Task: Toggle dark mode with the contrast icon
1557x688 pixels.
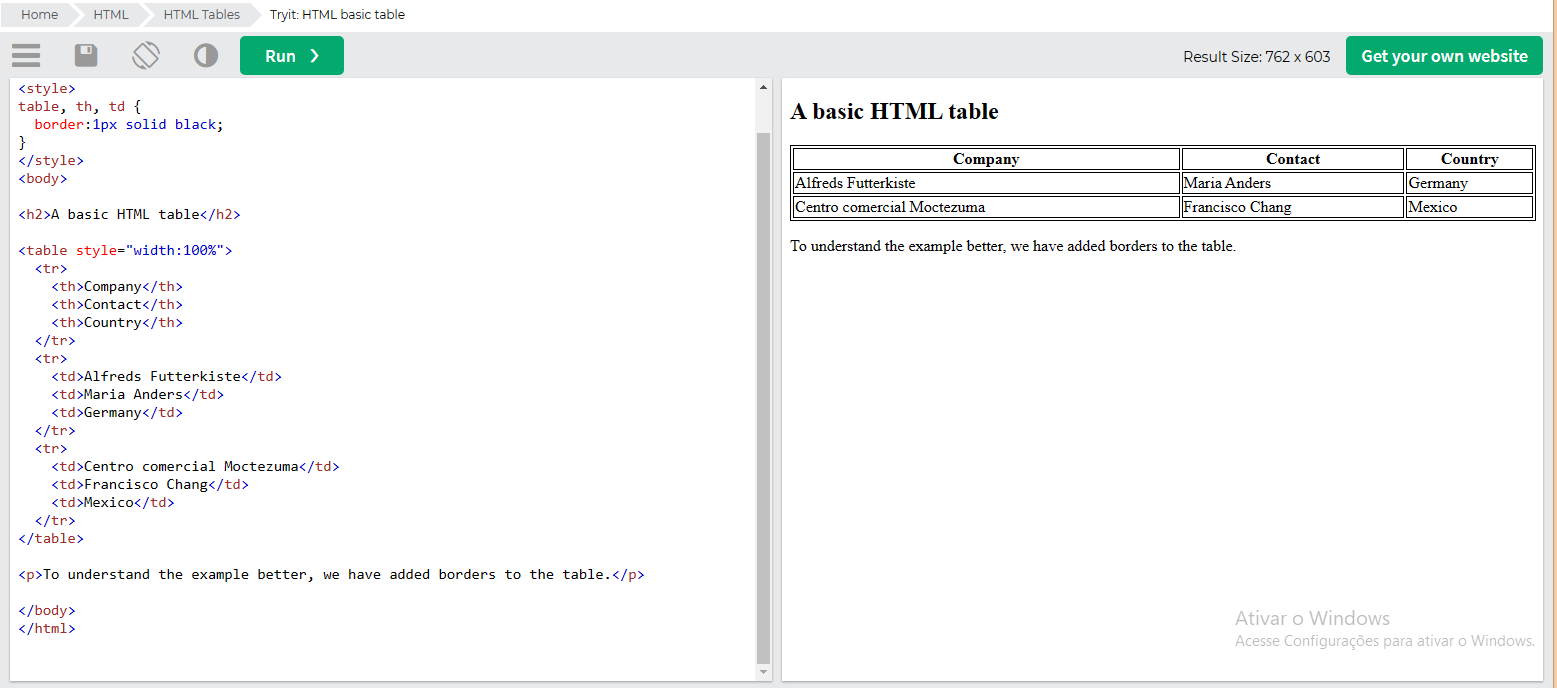Action: (x=206, y=55)
